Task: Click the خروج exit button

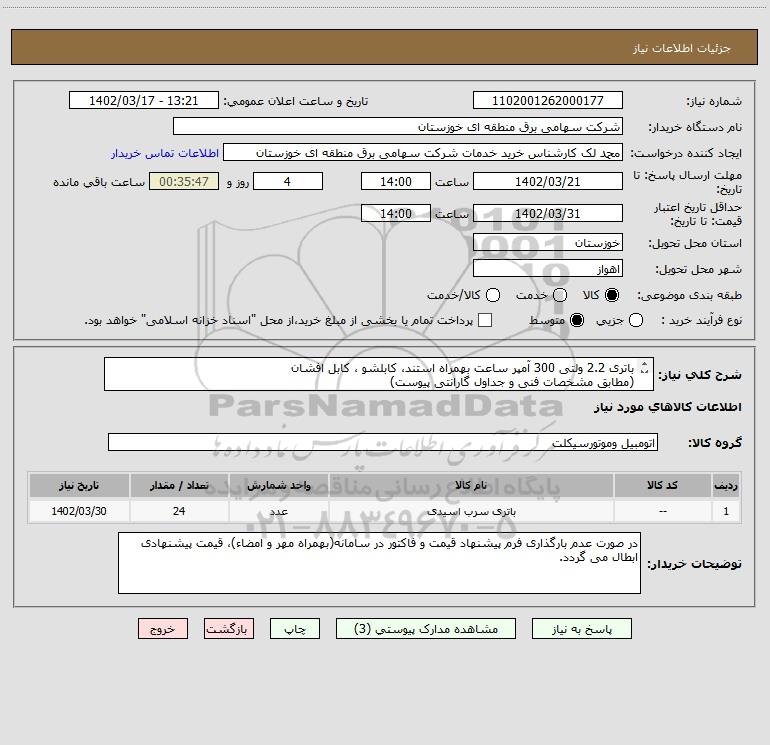Action: click(163, 629)
